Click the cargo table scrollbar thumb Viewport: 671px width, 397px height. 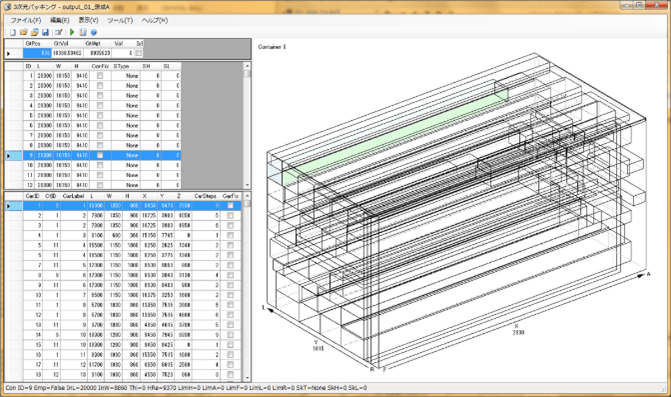coord(247,204)
